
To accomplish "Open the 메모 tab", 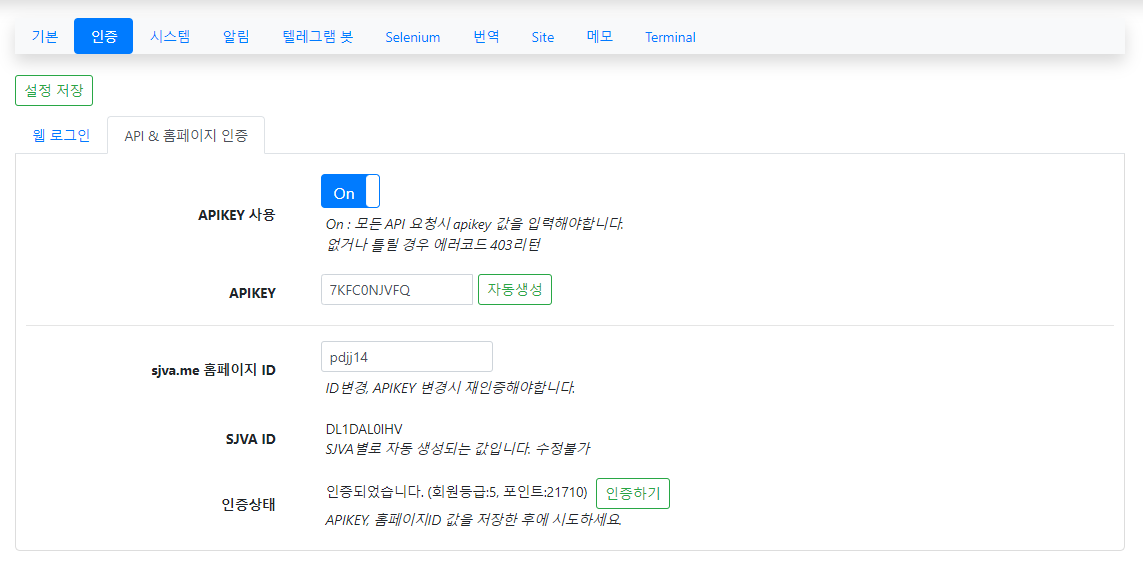I will [600, 37].
